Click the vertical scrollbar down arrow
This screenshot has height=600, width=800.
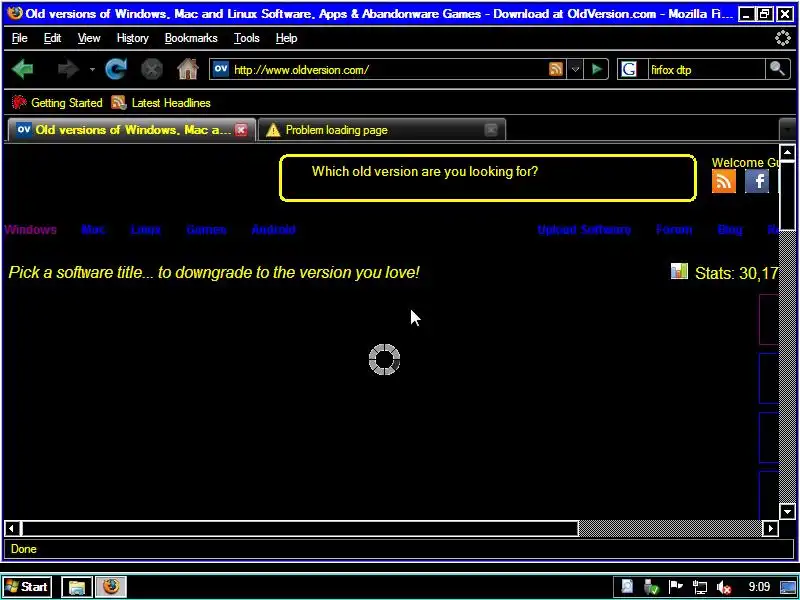point(787,511)
